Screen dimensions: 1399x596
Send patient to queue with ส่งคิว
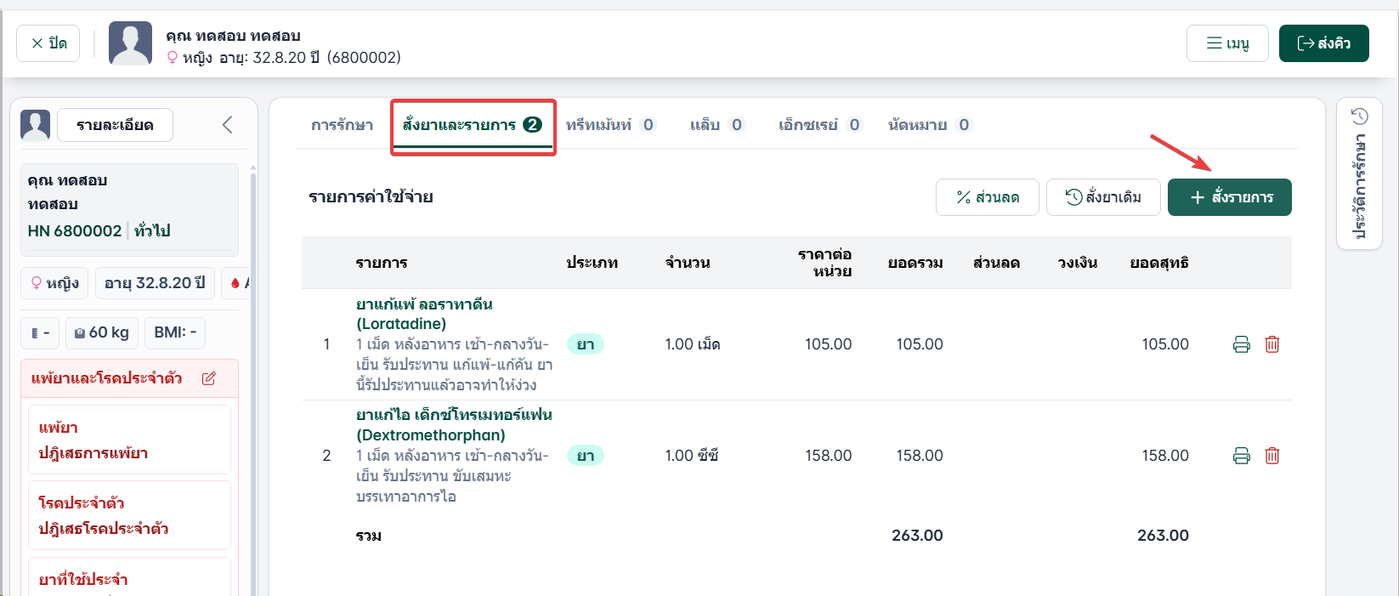pyautogui.click(x=1324, y=44)
